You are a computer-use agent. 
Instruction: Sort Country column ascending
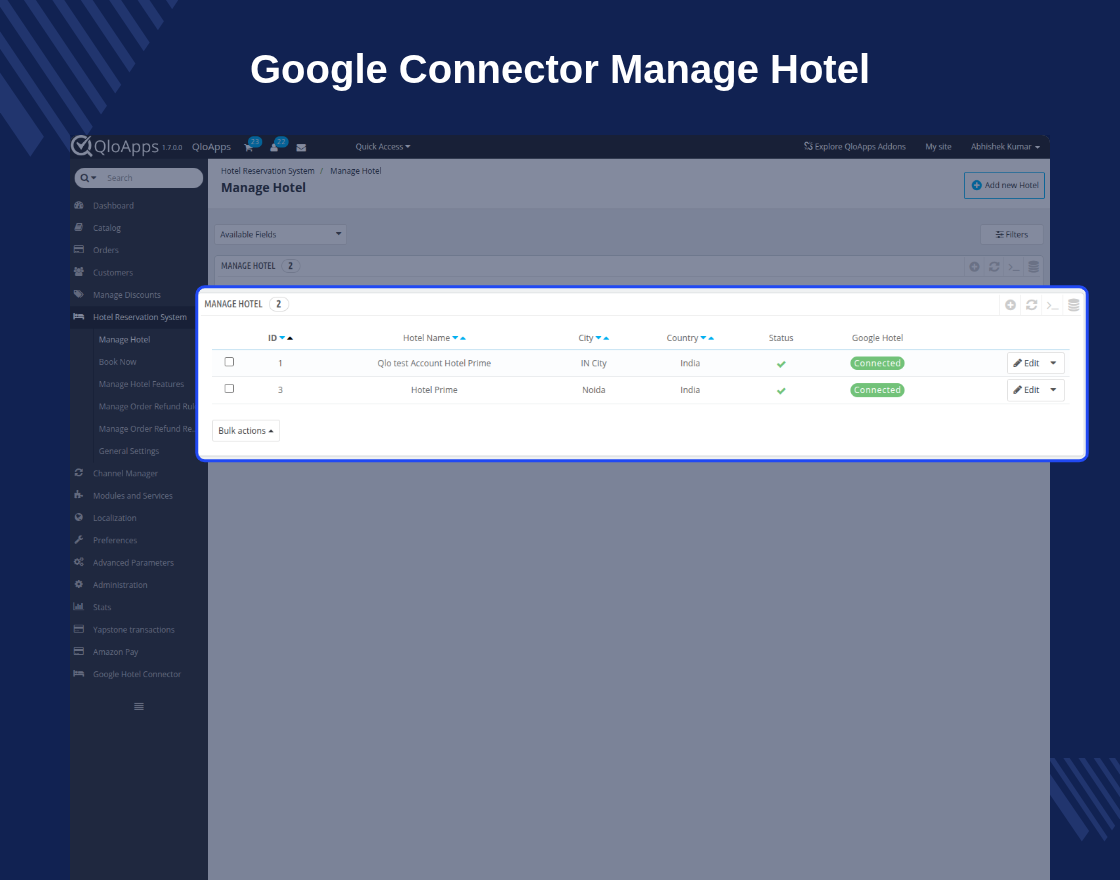[x=711, y=338]
